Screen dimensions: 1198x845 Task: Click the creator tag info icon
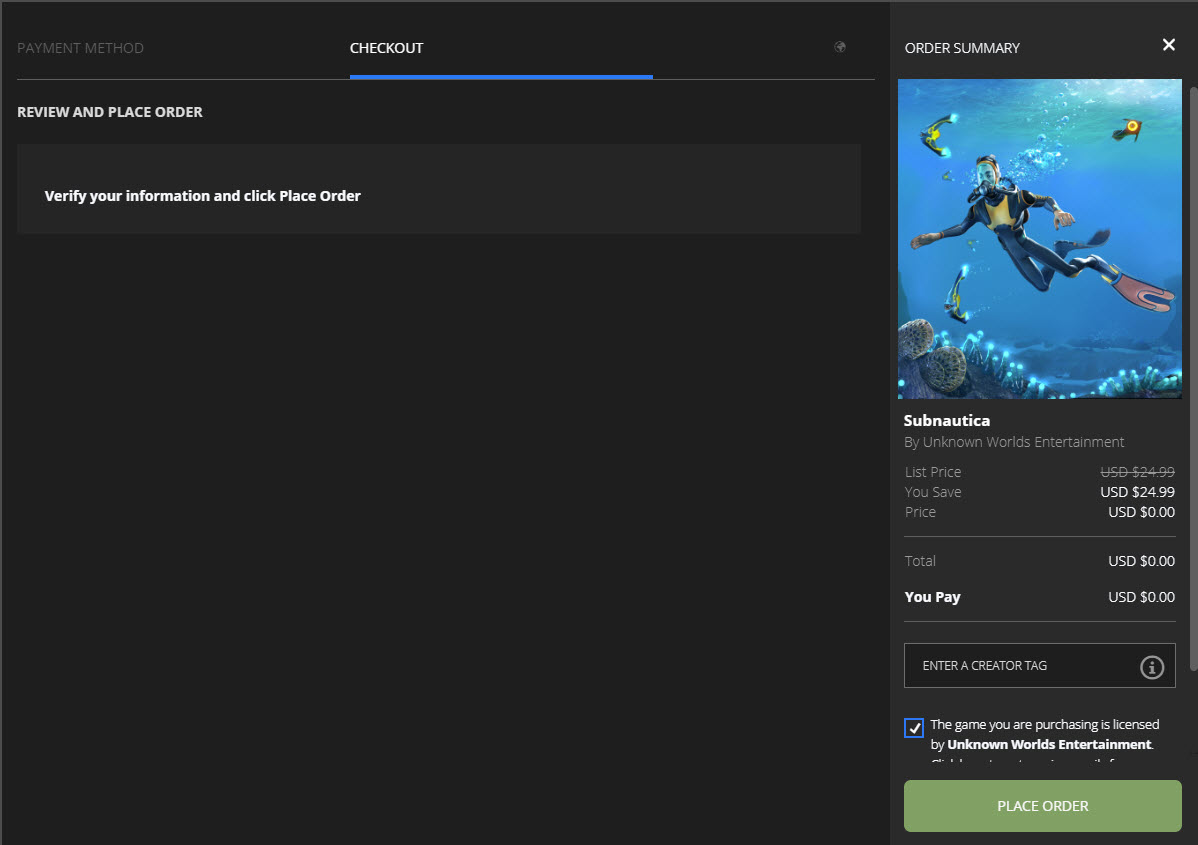[x=1152, y=667]
